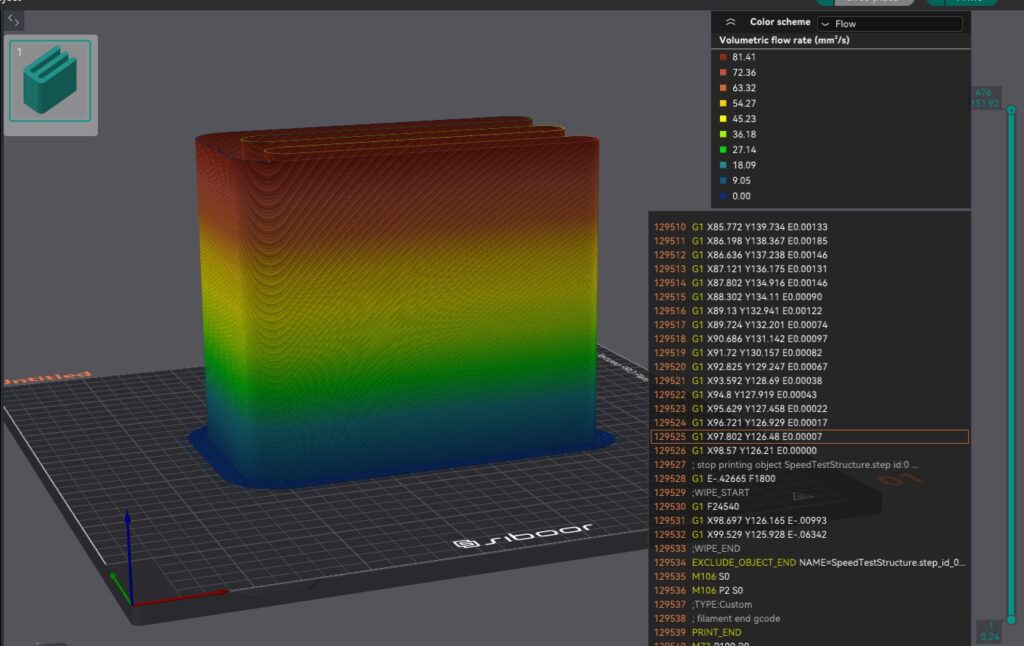This screenshot has width=1024, height=646.
Task: Click the 45.23 flow rate color swatch
Action: tap(723, 119)
